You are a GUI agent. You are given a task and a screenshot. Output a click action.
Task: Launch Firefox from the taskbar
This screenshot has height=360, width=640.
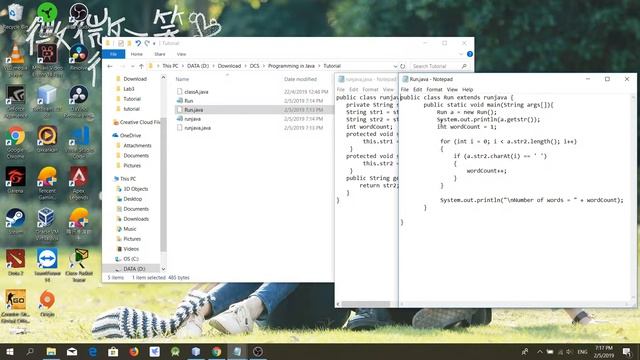134,351
